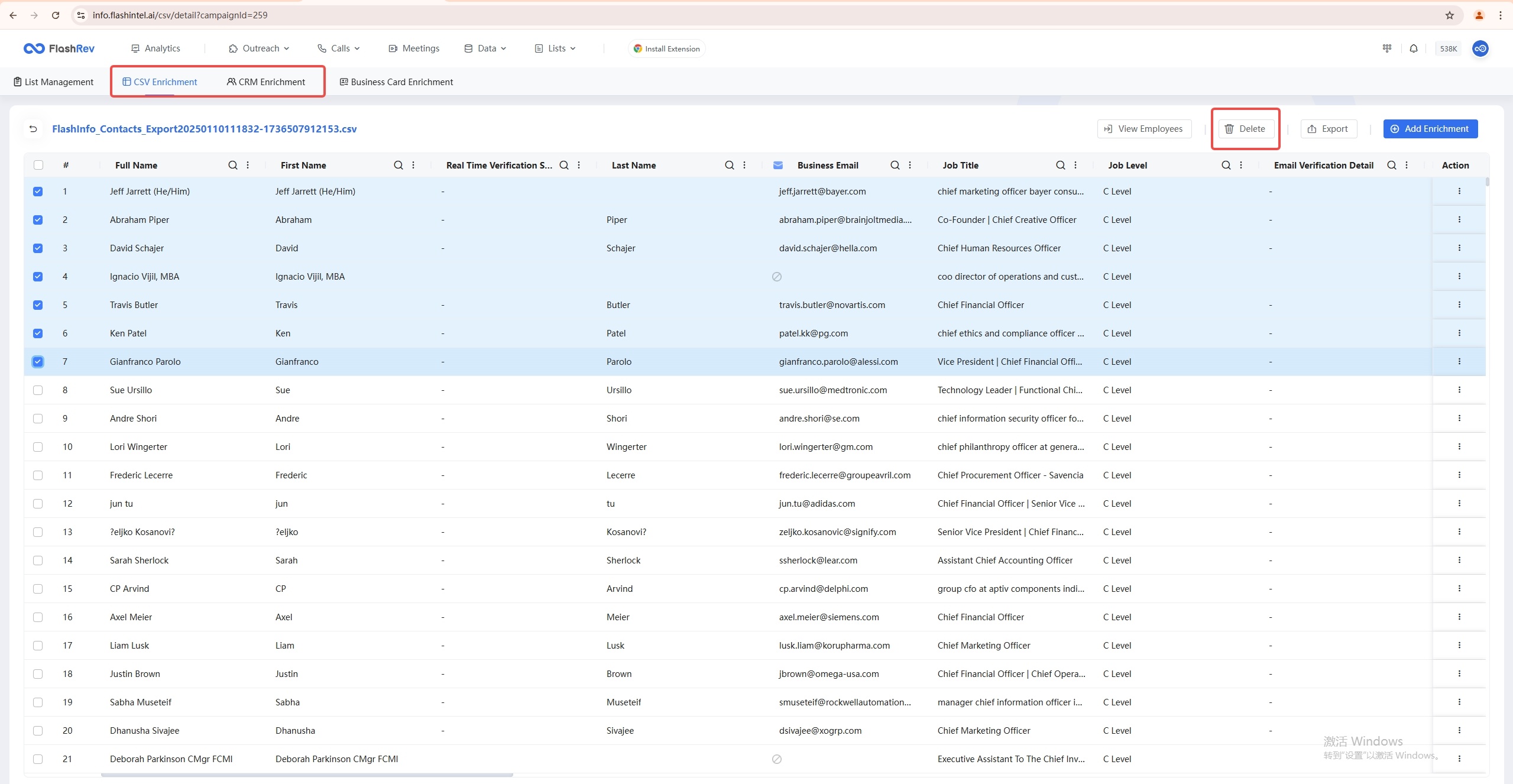Reload the page with refresh icon
Viewport: 1513px width, 784px height.
click(x=56, y=15)
